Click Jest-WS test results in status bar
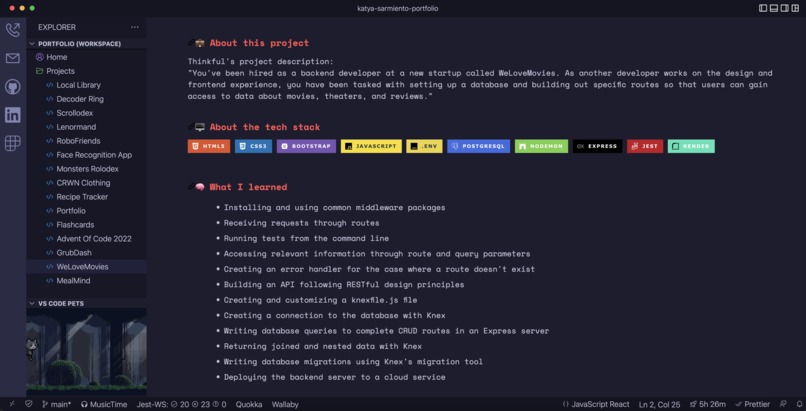This screenshot has height=411, width=806. [181, 404]
